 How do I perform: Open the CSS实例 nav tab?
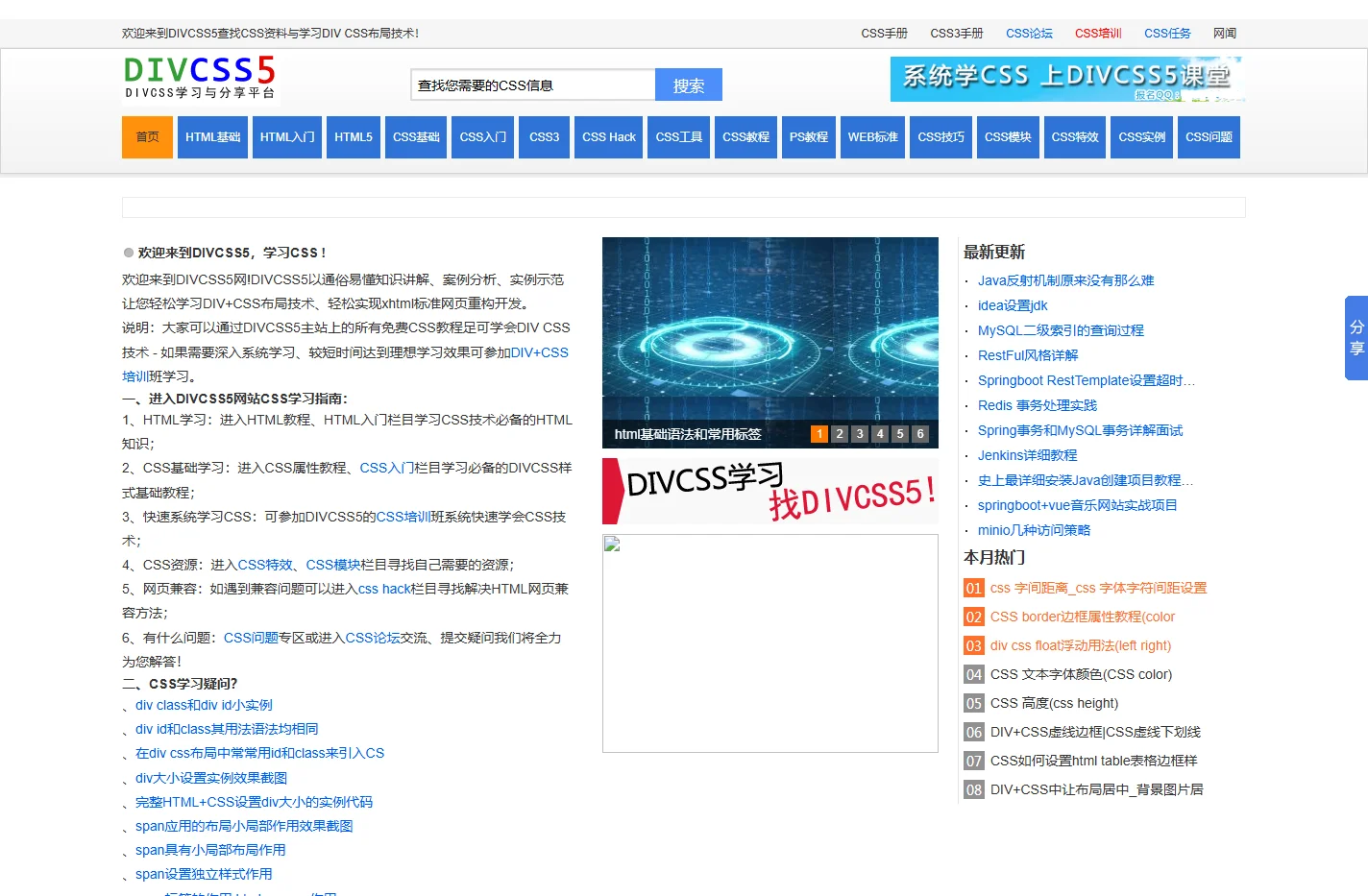[x=1142, y=137]
